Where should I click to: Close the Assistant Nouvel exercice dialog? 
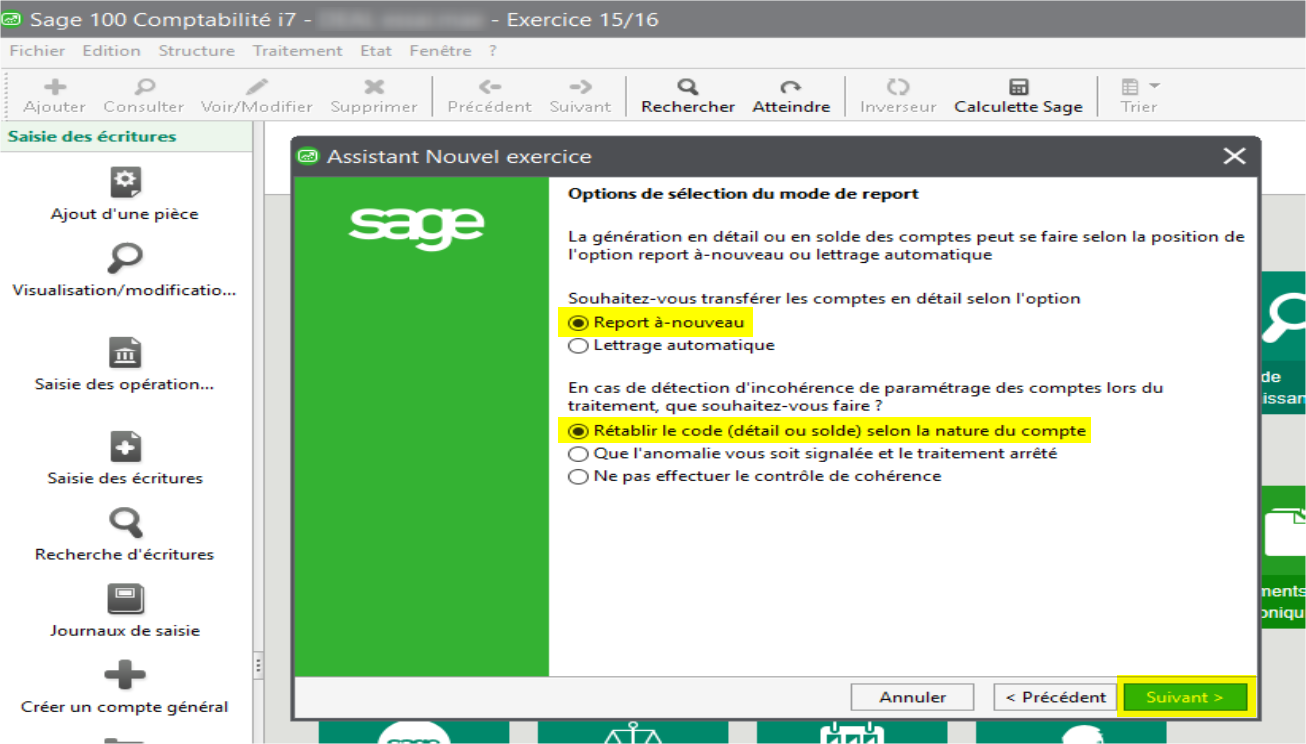[1234, 156]
